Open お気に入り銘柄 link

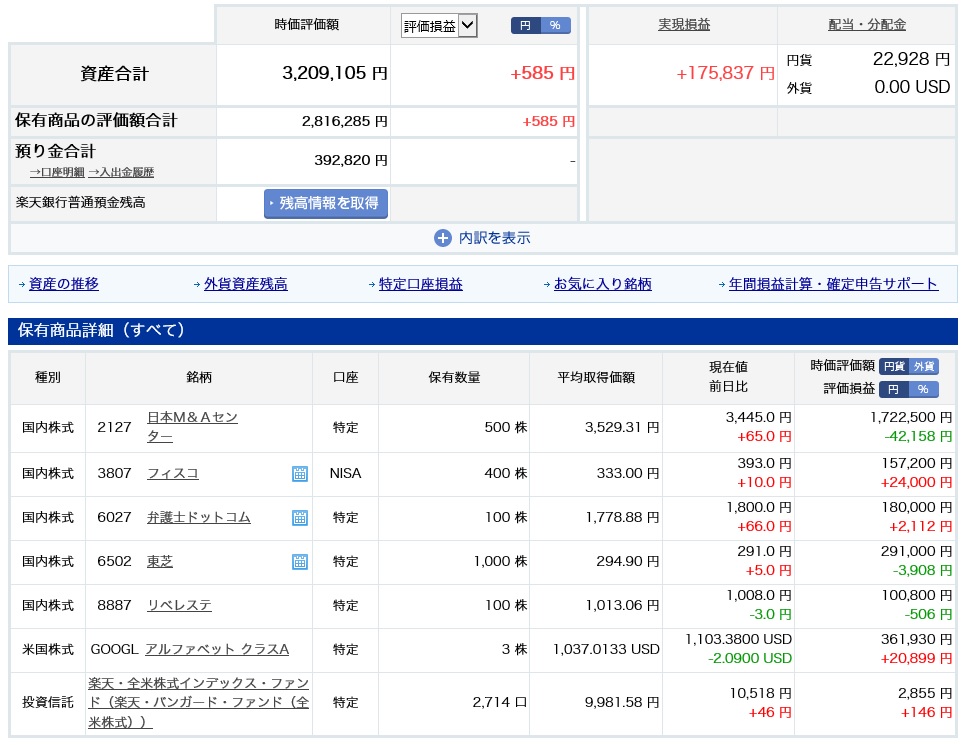pos(602,284)
